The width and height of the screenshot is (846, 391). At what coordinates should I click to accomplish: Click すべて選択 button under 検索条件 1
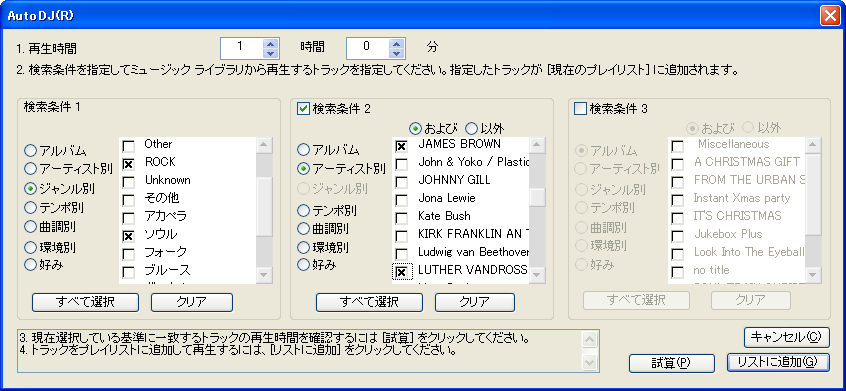pyautogui.click(x=85, y=302)
